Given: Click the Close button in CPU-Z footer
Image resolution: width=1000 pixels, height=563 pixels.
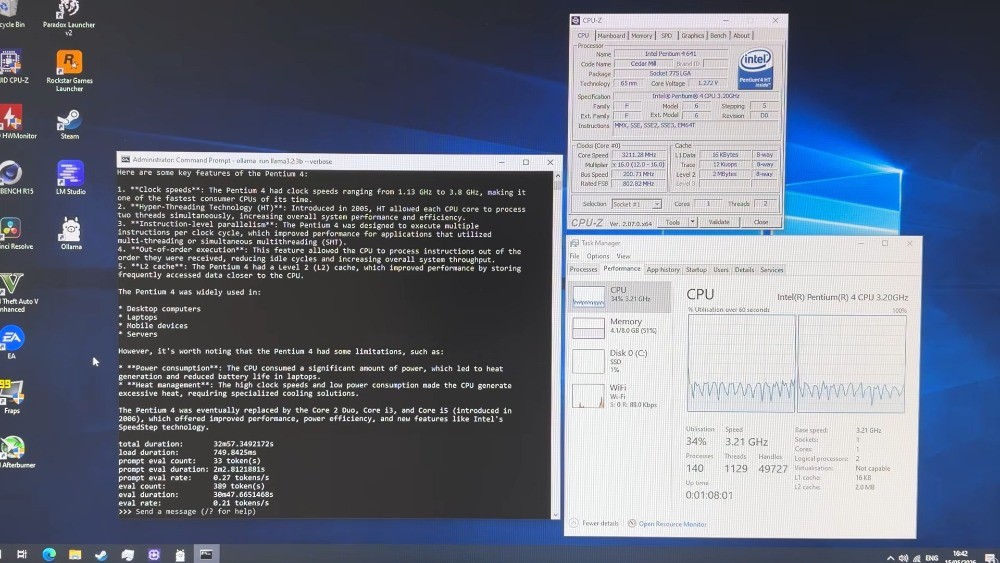Looking at the screenshot, I should point(761,223).
